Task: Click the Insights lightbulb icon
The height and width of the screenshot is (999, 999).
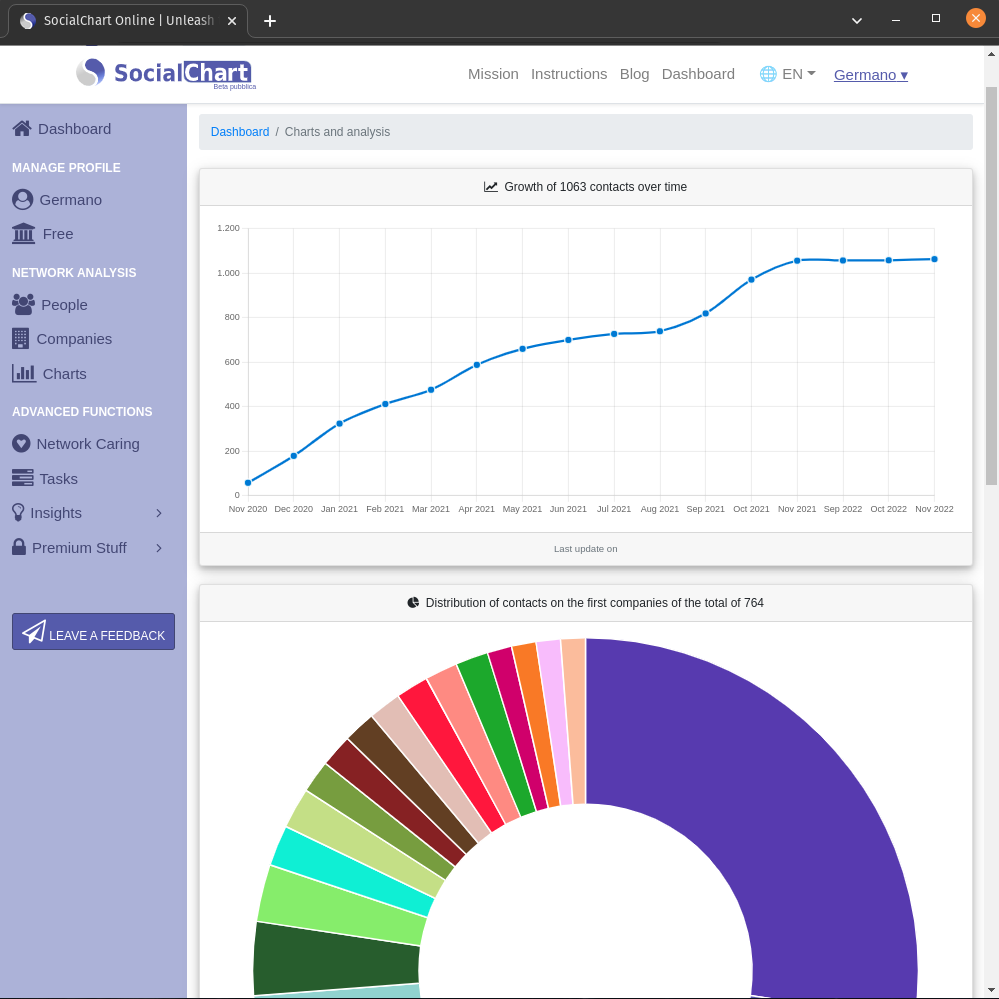Action: coord(18,512)
